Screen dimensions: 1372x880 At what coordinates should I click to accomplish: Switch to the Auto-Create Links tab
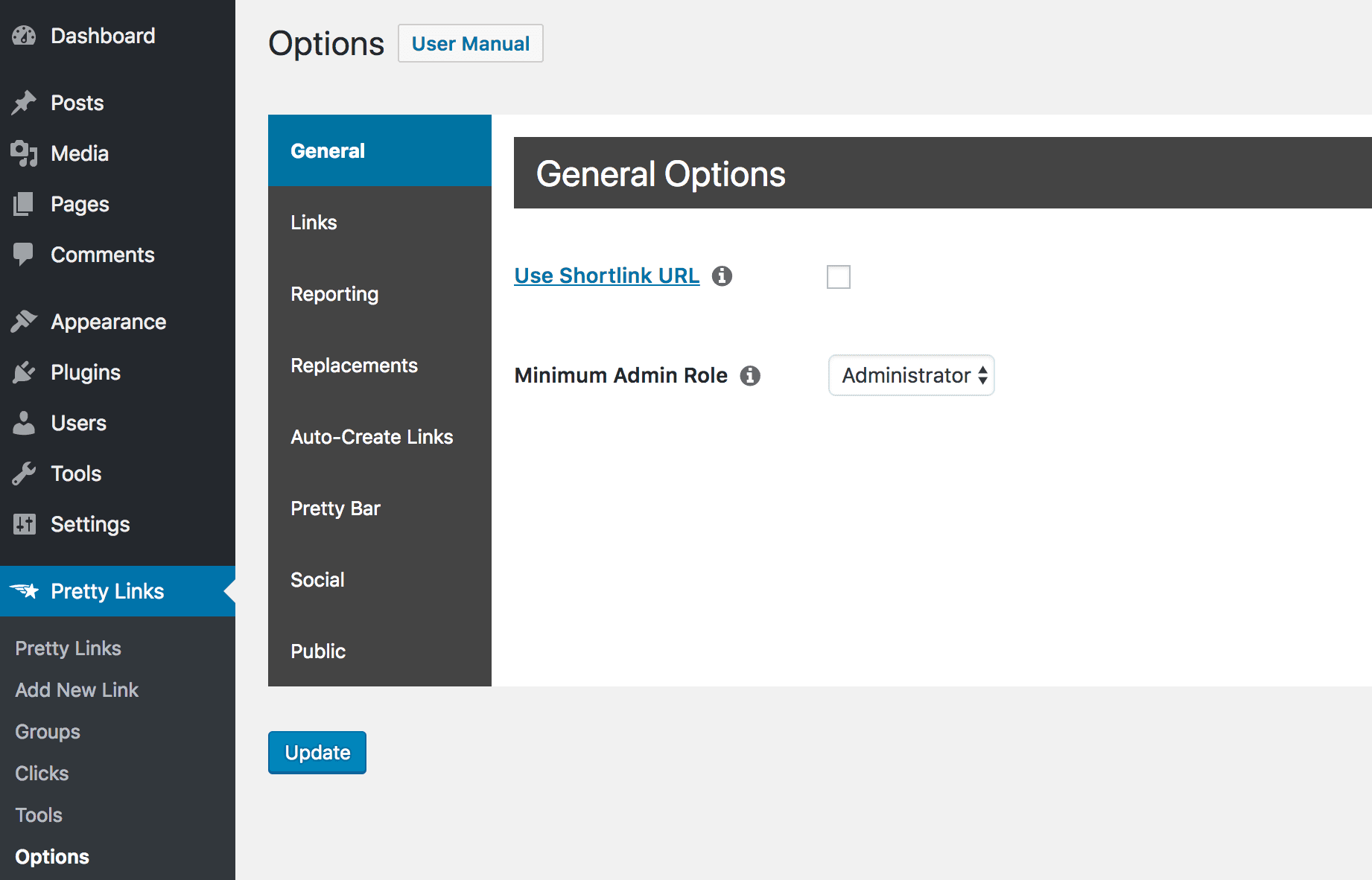[x=372, y=437]
